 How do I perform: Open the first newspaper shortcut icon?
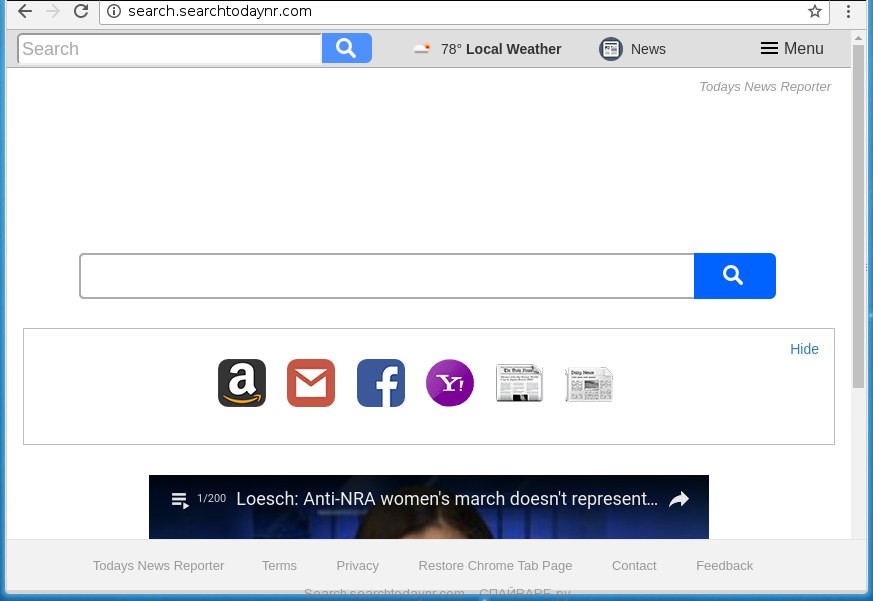tap(519, 383)
